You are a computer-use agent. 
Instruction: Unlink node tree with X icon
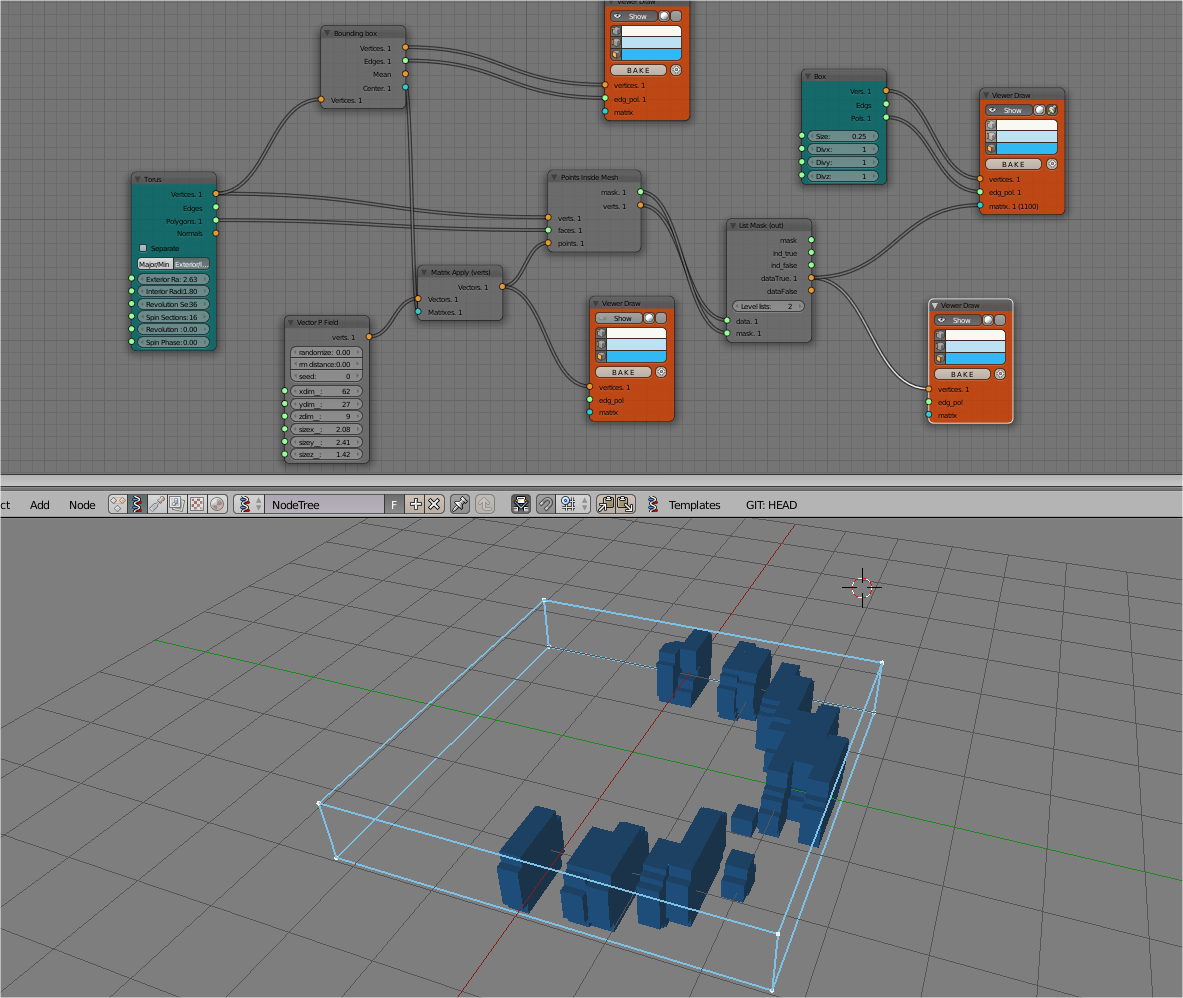[435, 504]
